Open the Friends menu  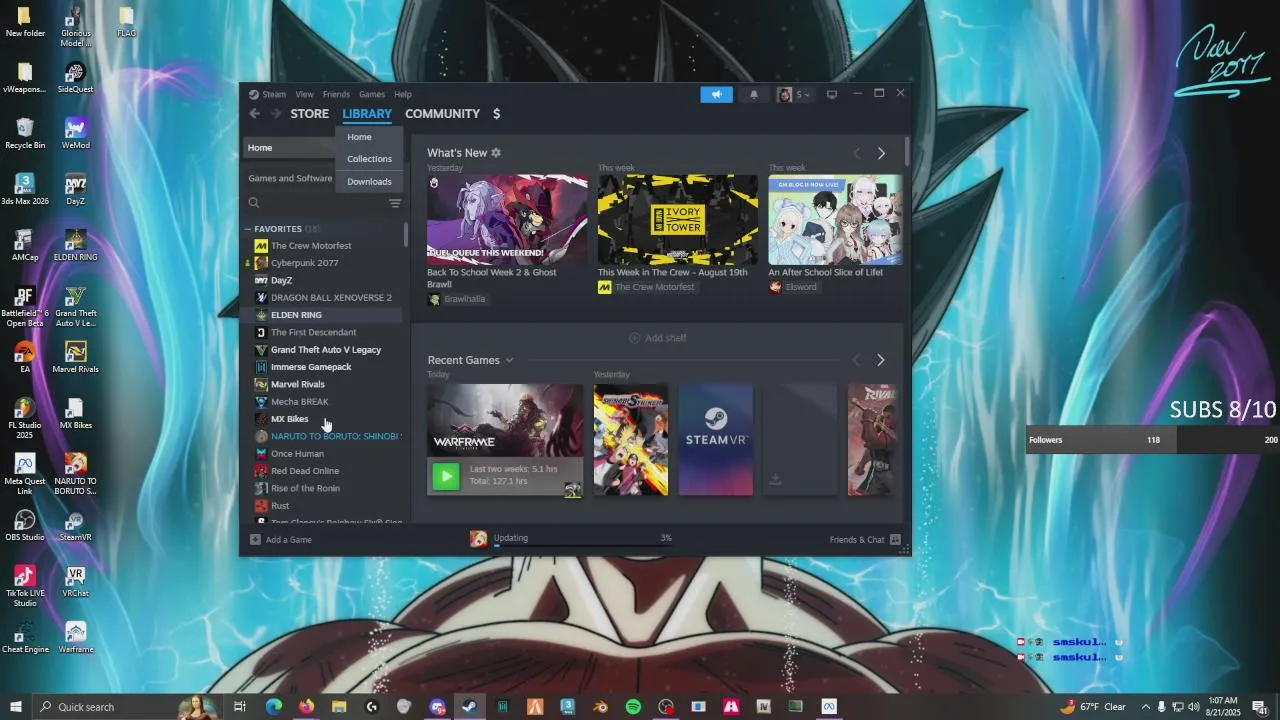336,94
